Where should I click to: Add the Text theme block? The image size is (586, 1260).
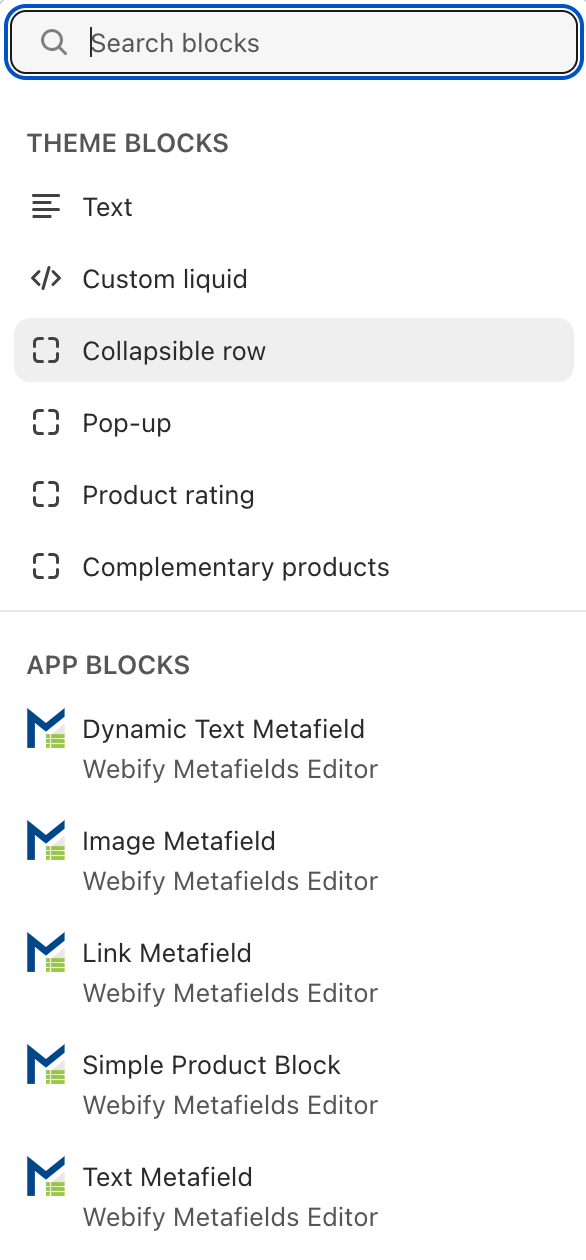pyautogui.click(x=293, y=207)
